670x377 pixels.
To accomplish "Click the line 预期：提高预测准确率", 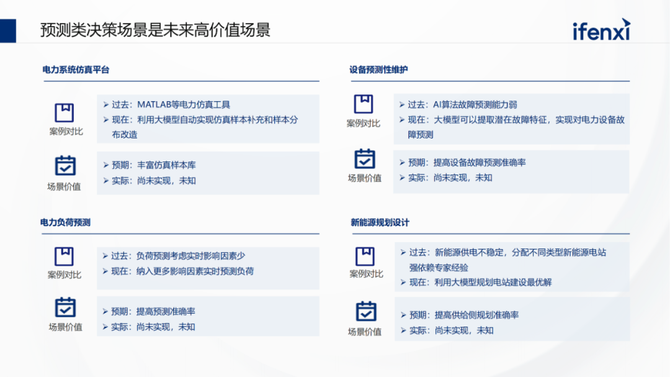I will point(153,312).
